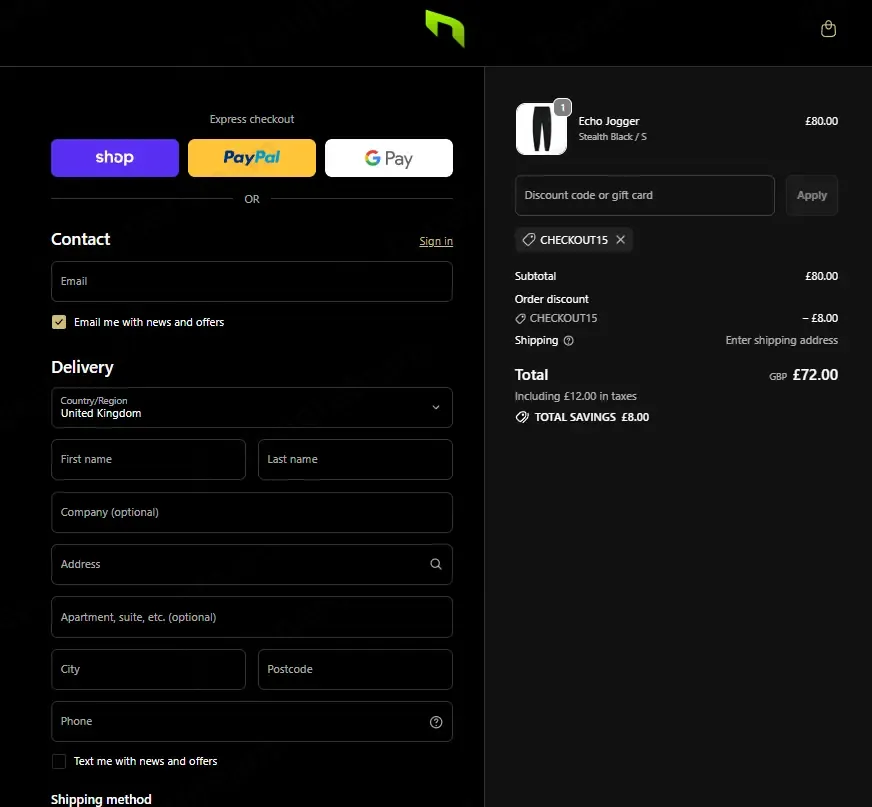Viewport: 872px width, 807px height.
Task: Click the Total Savings tag icon
Action: (522, 417)
